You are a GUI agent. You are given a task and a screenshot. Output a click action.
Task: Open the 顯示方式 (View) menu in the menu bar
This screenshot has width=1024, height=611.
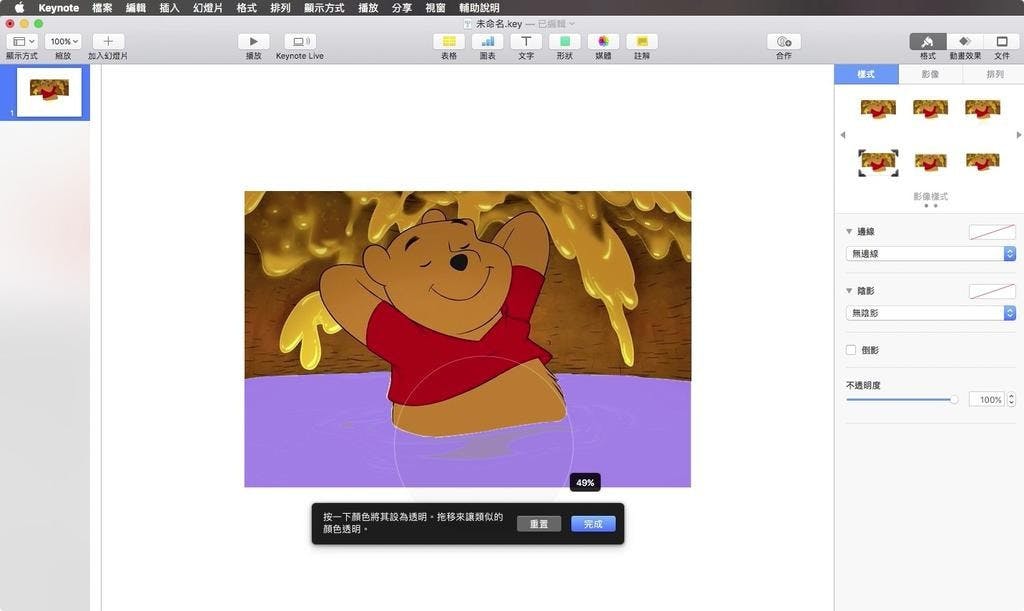point(324,8)
